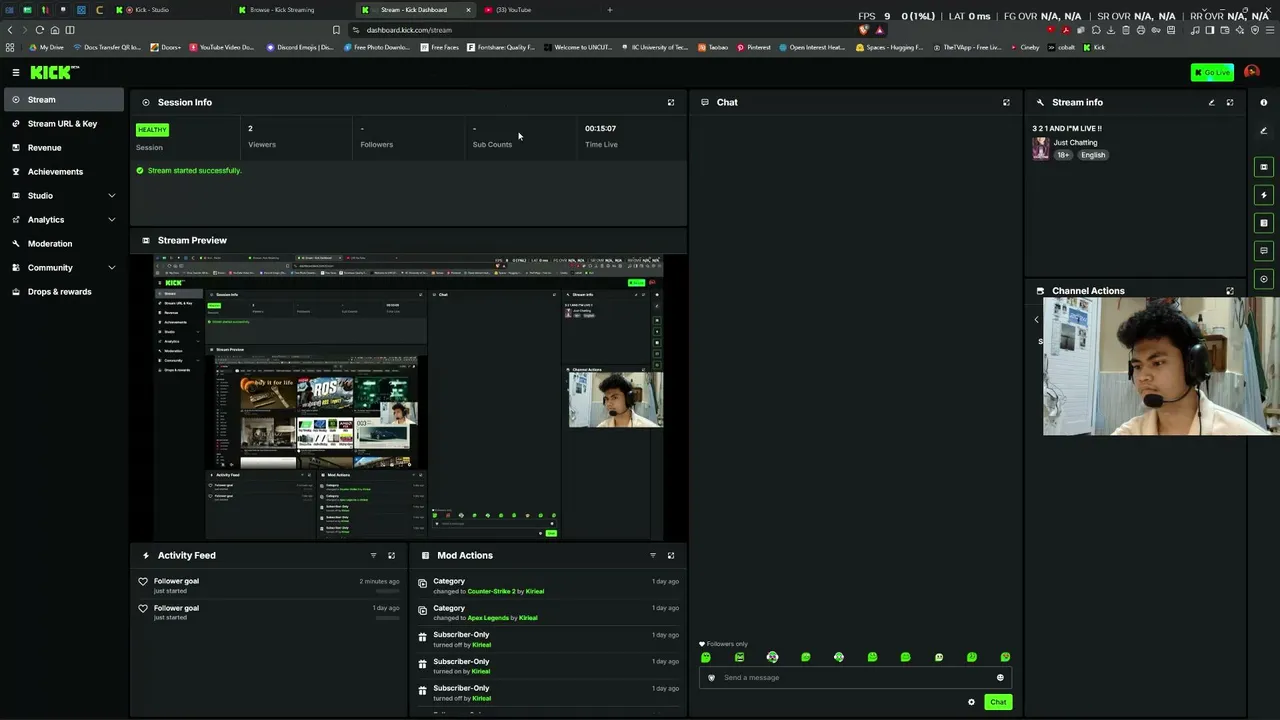Open the Activity Feed filter dropdown

tap(373, 555)
